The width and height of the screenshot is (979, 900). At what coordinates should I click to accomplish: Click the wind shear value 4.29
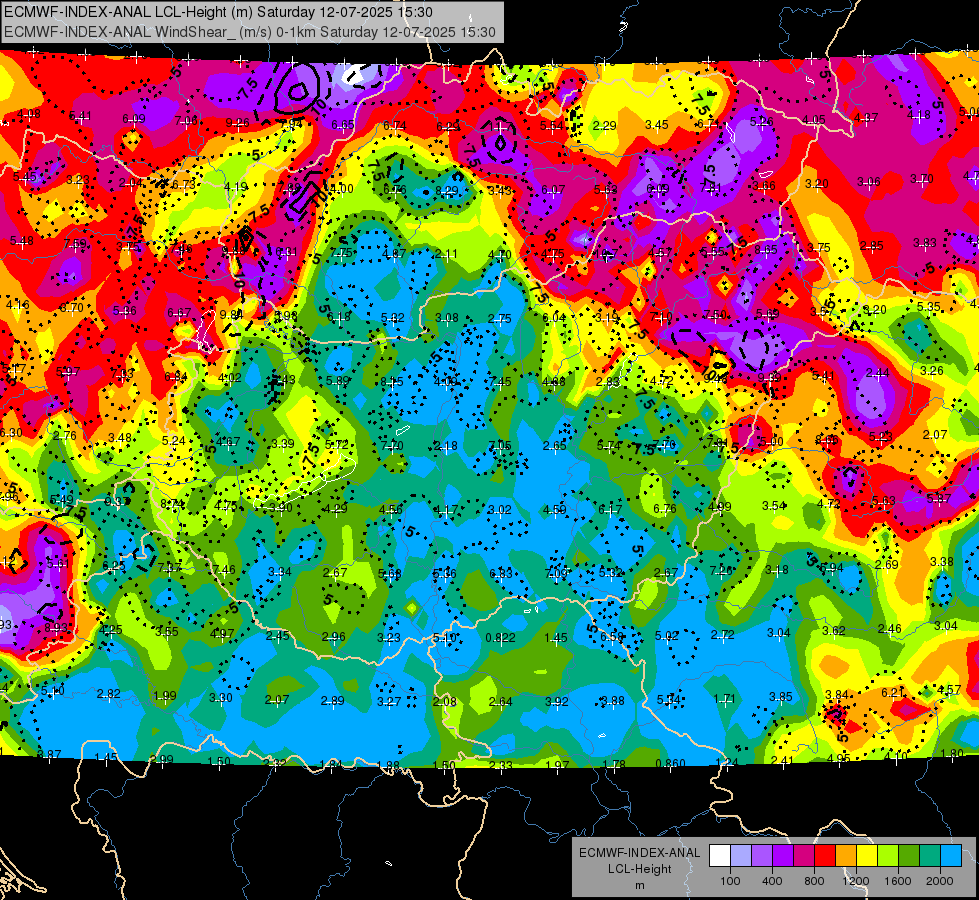click(x=335, y=508)
